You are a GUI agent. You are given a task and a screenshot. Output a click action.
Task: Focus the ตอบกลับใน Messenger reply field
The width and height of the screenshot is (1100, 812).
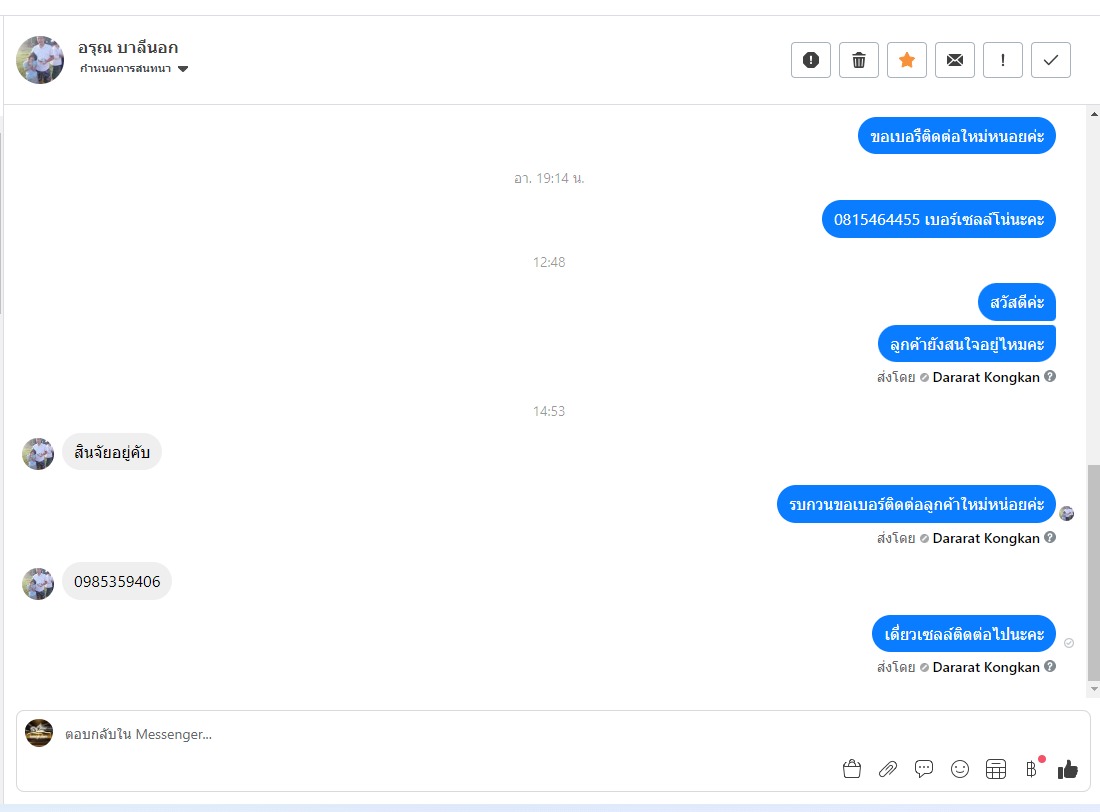point(449,734)
